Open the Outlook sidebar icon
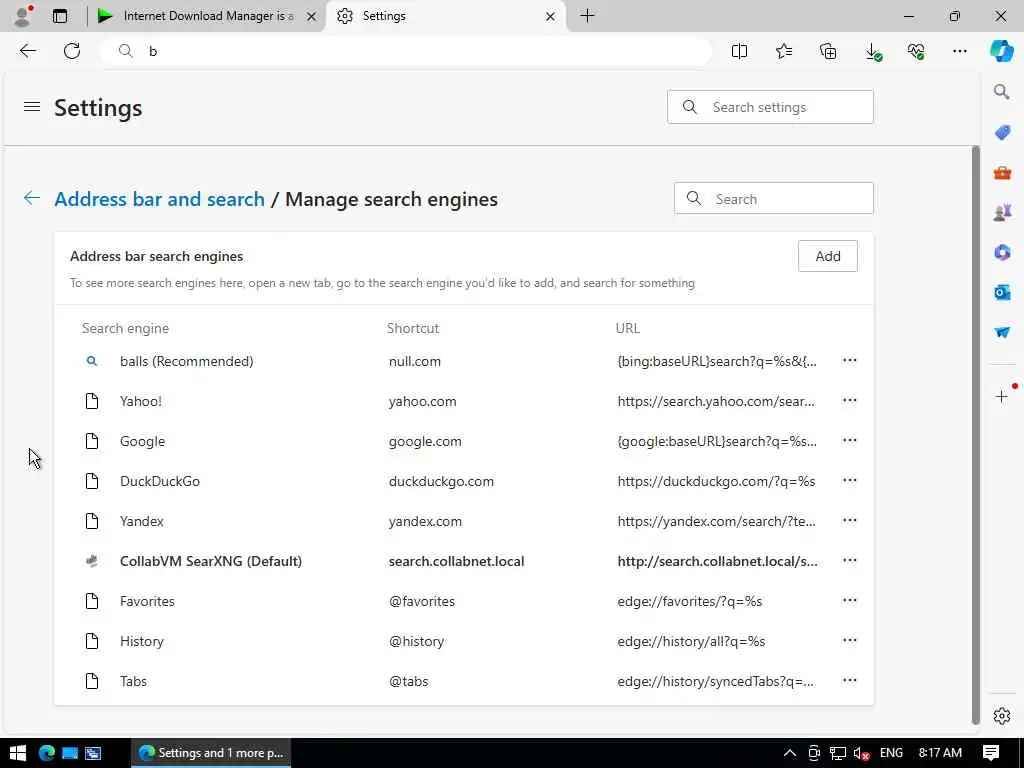 (1002, 292)
